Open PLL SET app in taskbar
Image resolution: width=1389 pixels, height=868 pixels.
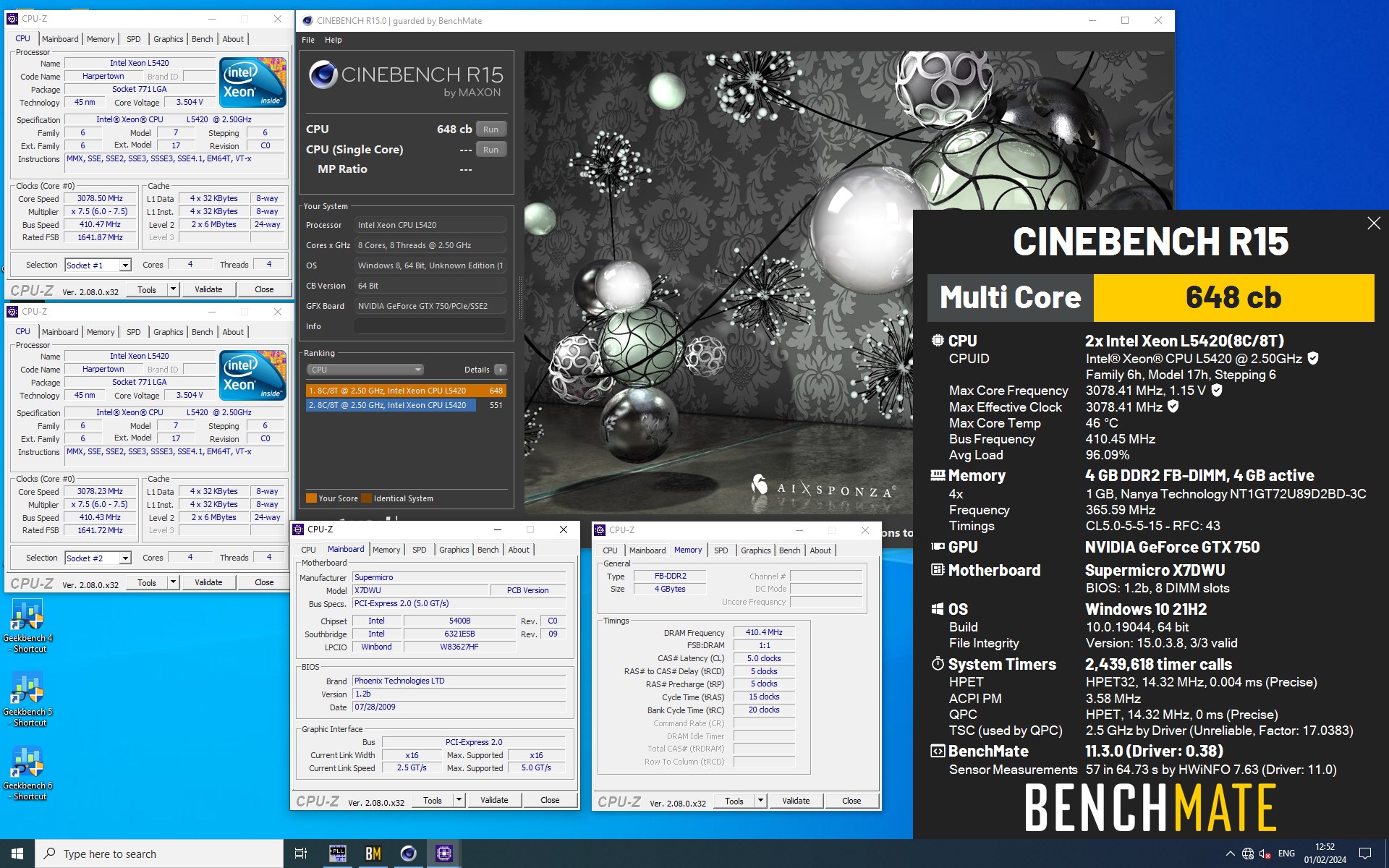click(x=338, y=854)
